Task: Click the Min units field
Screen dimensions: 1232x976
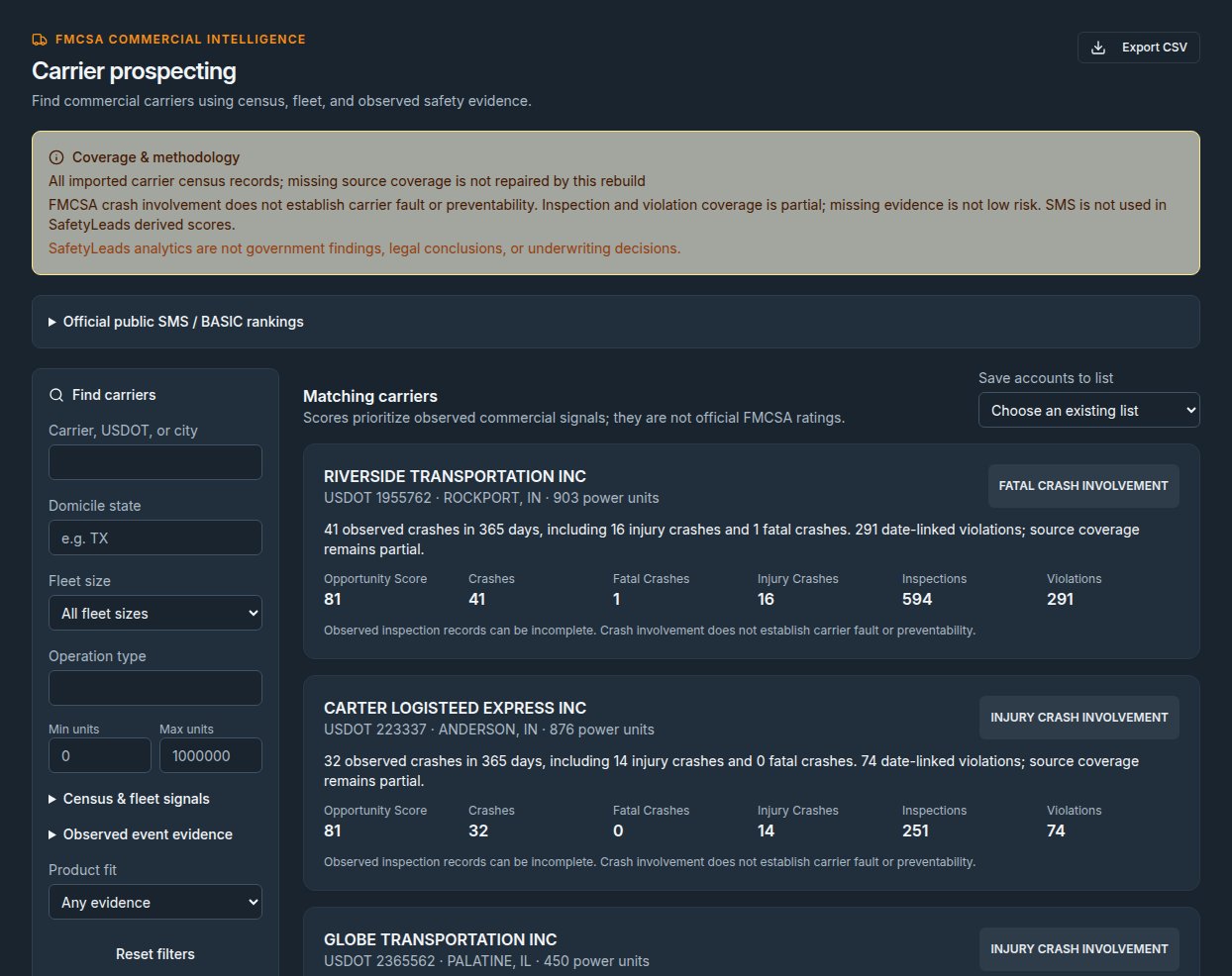Action: click(x=100, y=755)
